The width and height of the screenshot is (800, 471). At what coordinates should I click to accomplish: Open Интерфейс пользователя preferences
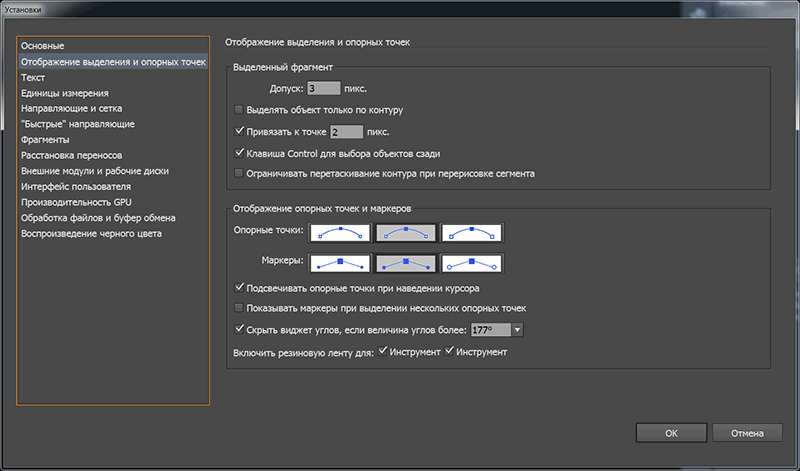(76, 186)
